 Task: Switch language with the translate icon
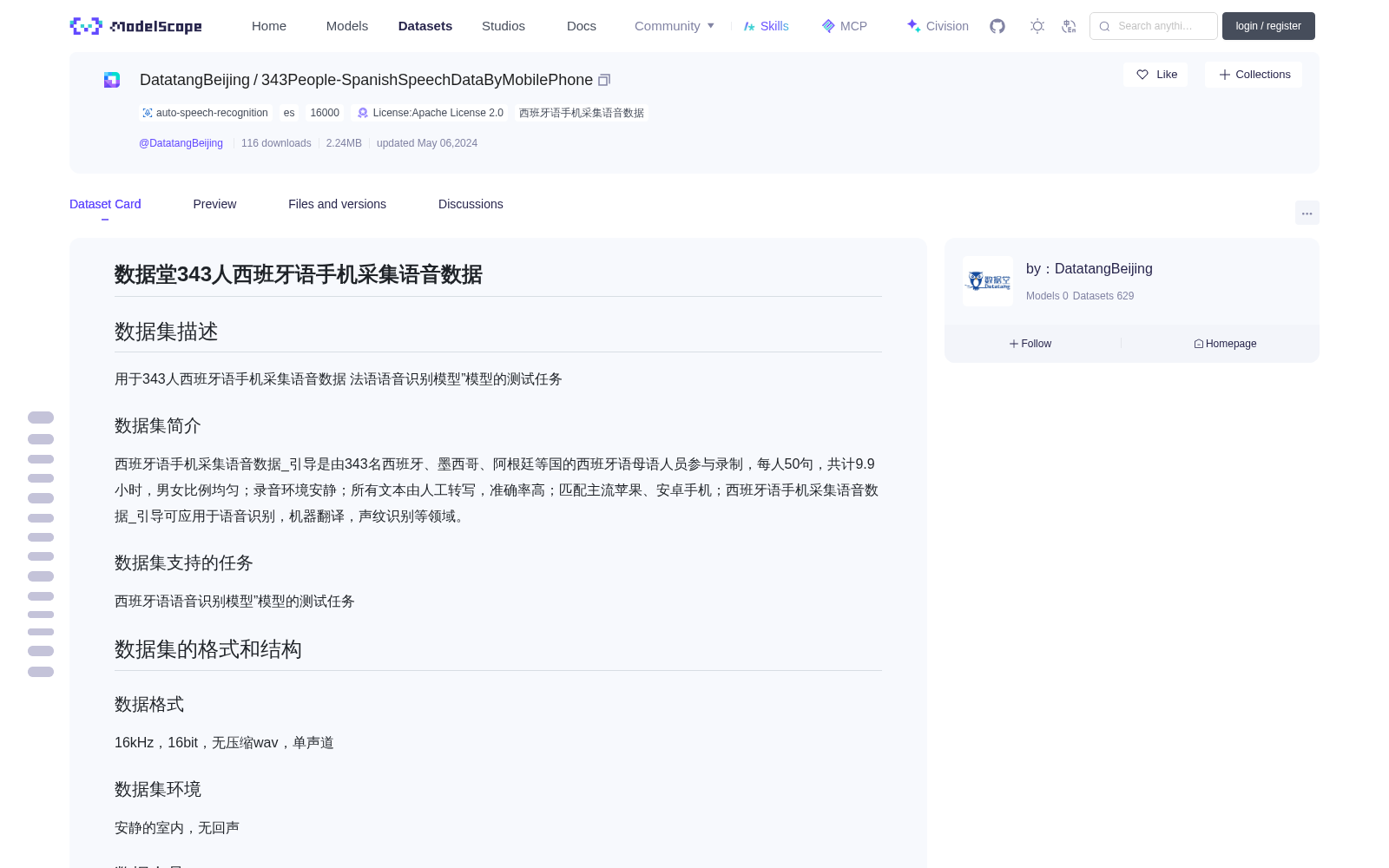1070,26
